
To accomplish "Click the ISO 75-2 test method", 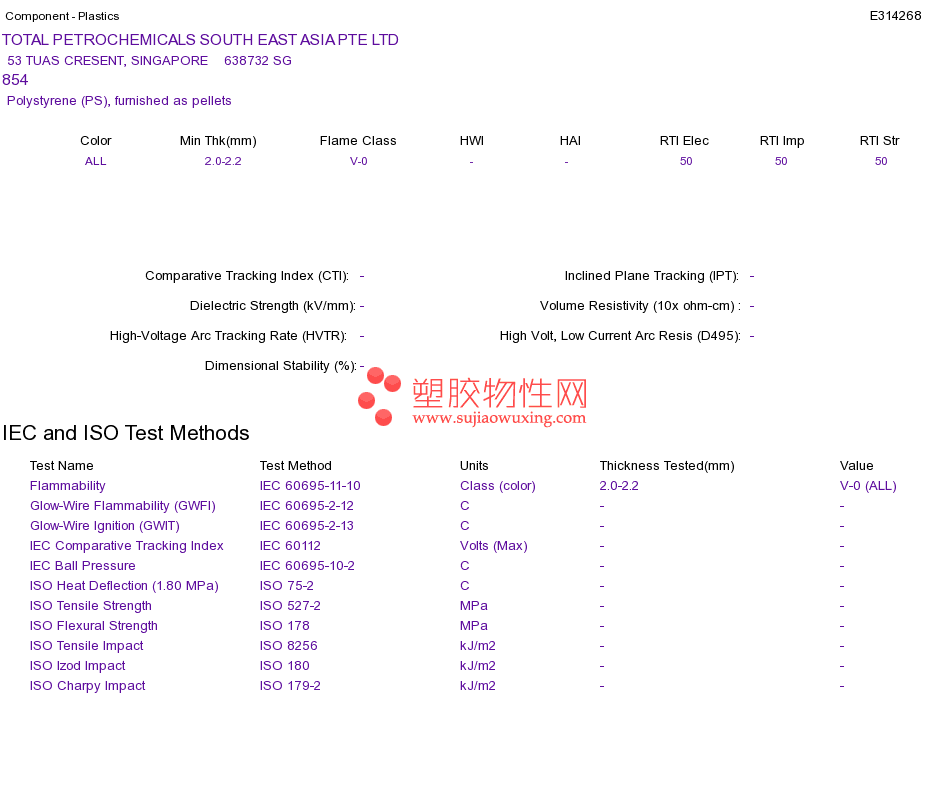I will click(287, 585).
